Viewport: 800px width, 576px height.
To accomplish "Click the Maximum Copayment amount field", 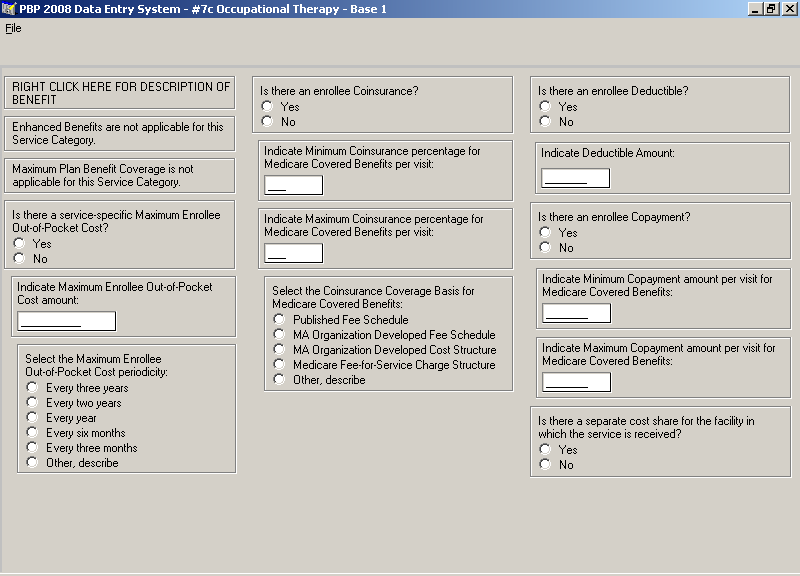I will point(577,382).
